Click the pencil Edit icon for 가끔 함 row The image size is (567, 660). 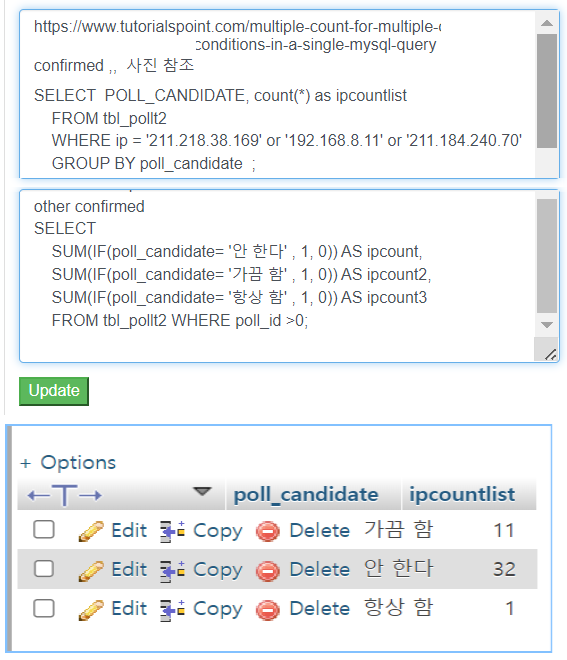[x=91, y=530]
